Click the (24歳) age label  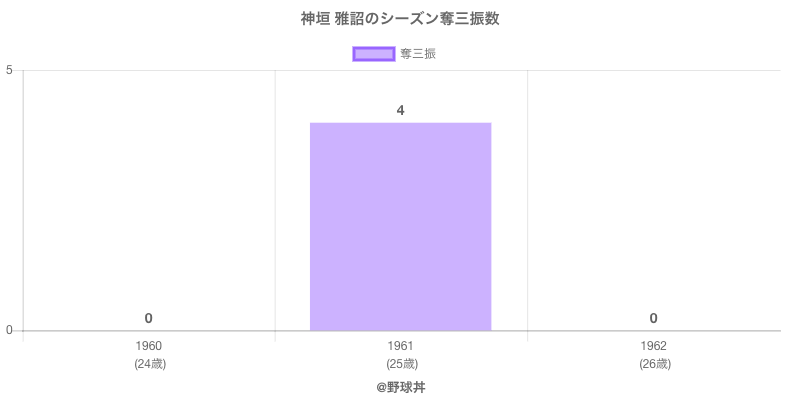149,364
